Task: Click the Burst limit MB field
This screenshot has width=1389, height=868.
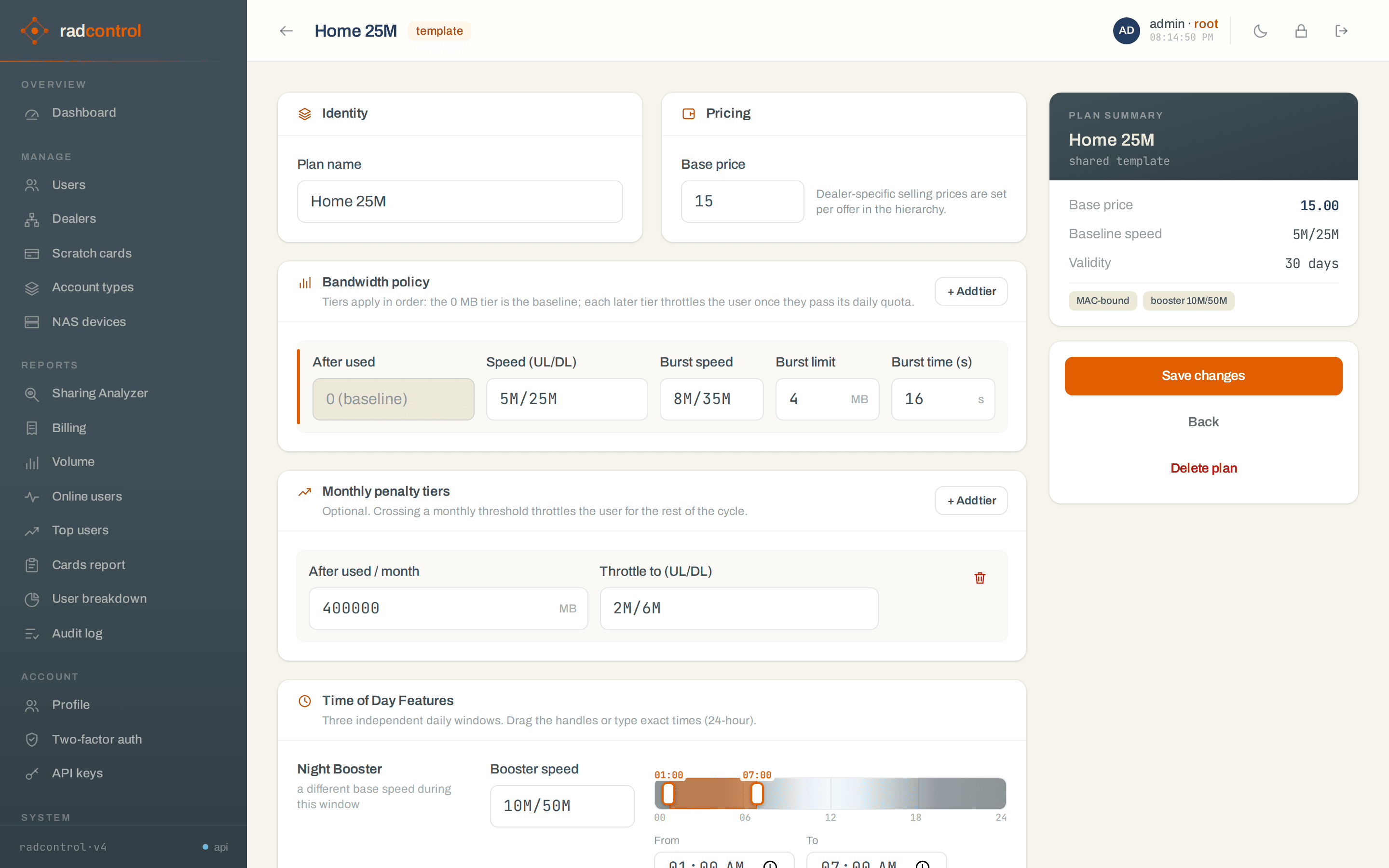Action: coord(827,399)
